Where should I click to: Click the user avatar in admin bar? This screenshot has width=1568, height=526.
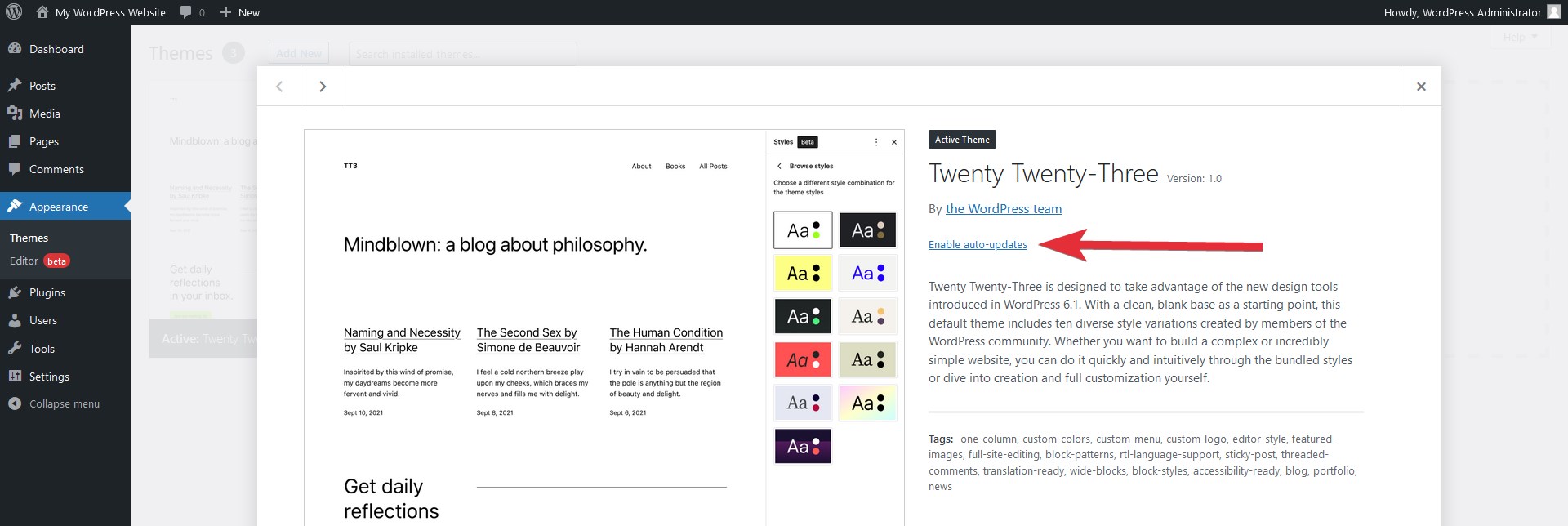(1553, 12)
